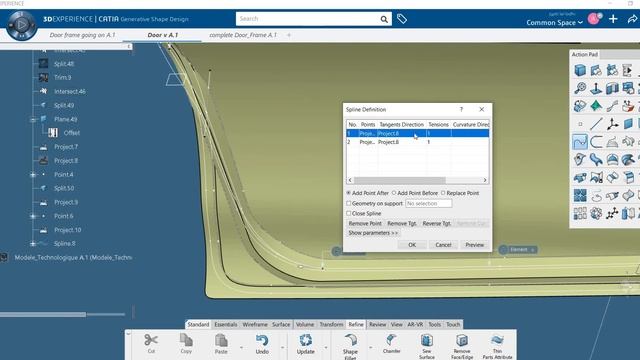
Task: Open dropdown arrow next to Shape Fillet
Action: 370,347
